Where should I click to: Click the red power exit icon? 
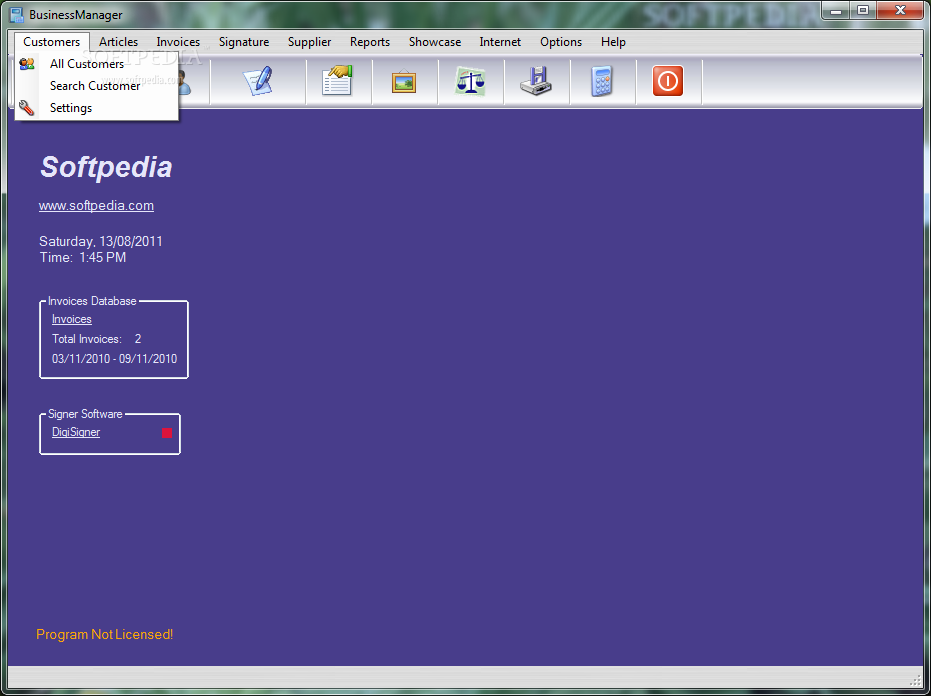tap(668, 81)
